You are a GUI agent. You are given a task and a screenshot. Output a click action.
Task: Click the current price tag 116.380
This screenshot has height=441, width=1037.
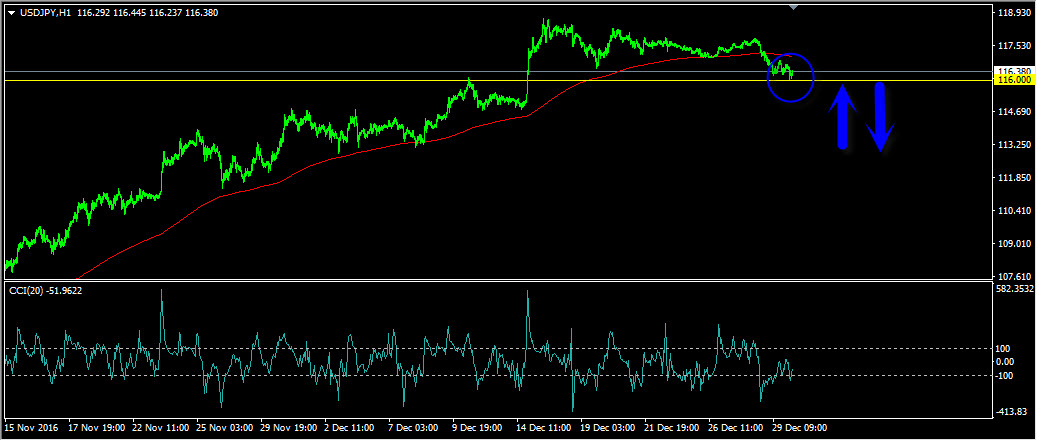pyautogui.click(x=1015, y=71)
